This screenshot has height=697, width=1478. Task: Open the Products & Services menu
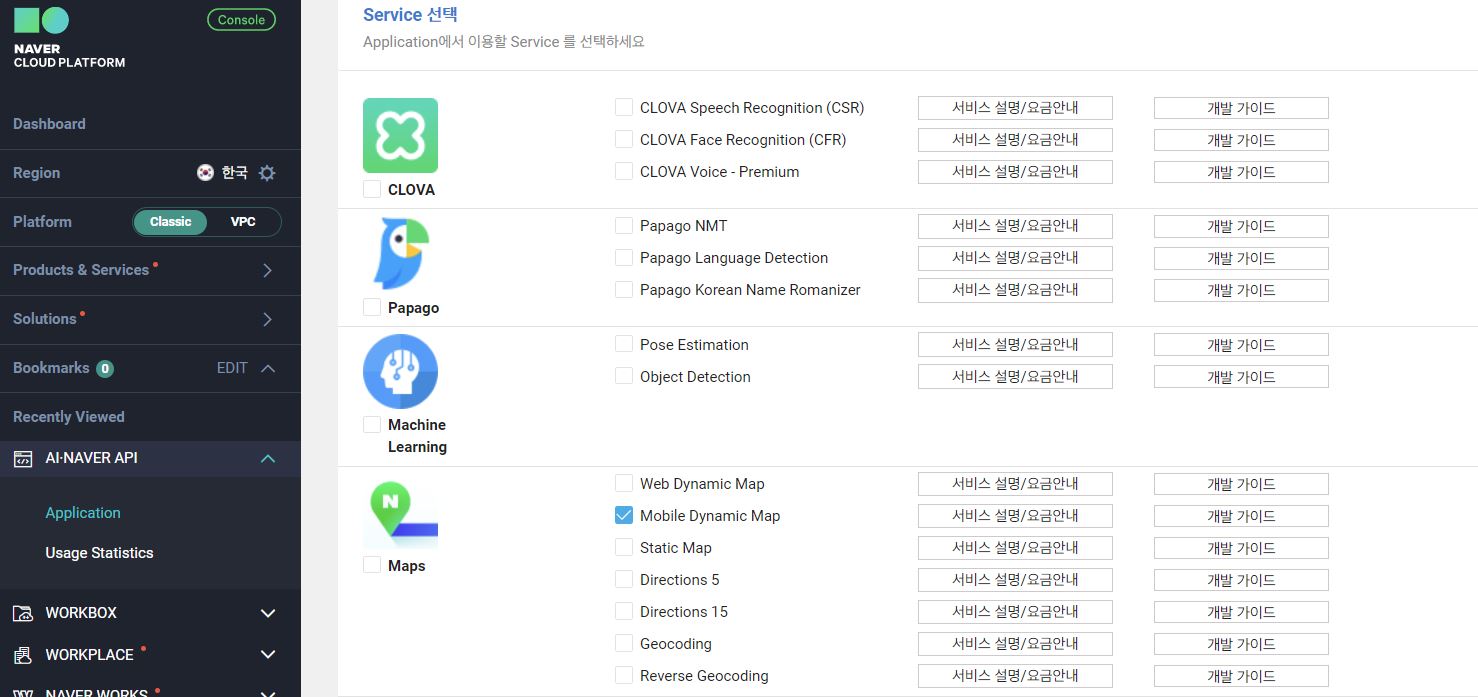pyautogui.click(x=81, y=270)
